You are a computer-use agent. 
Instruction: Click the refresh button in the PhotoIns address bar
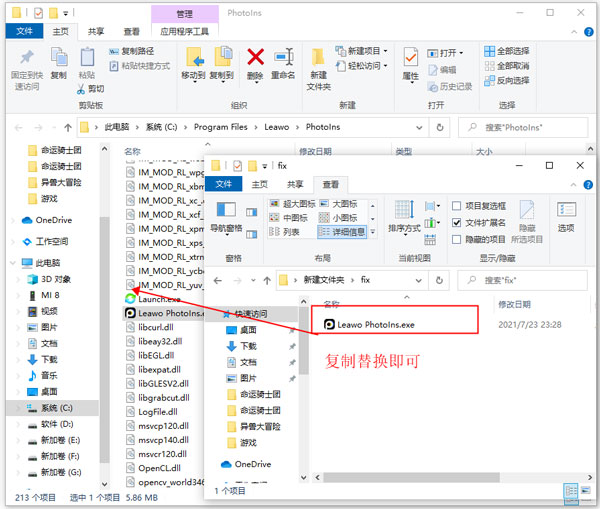coord(440,127)
